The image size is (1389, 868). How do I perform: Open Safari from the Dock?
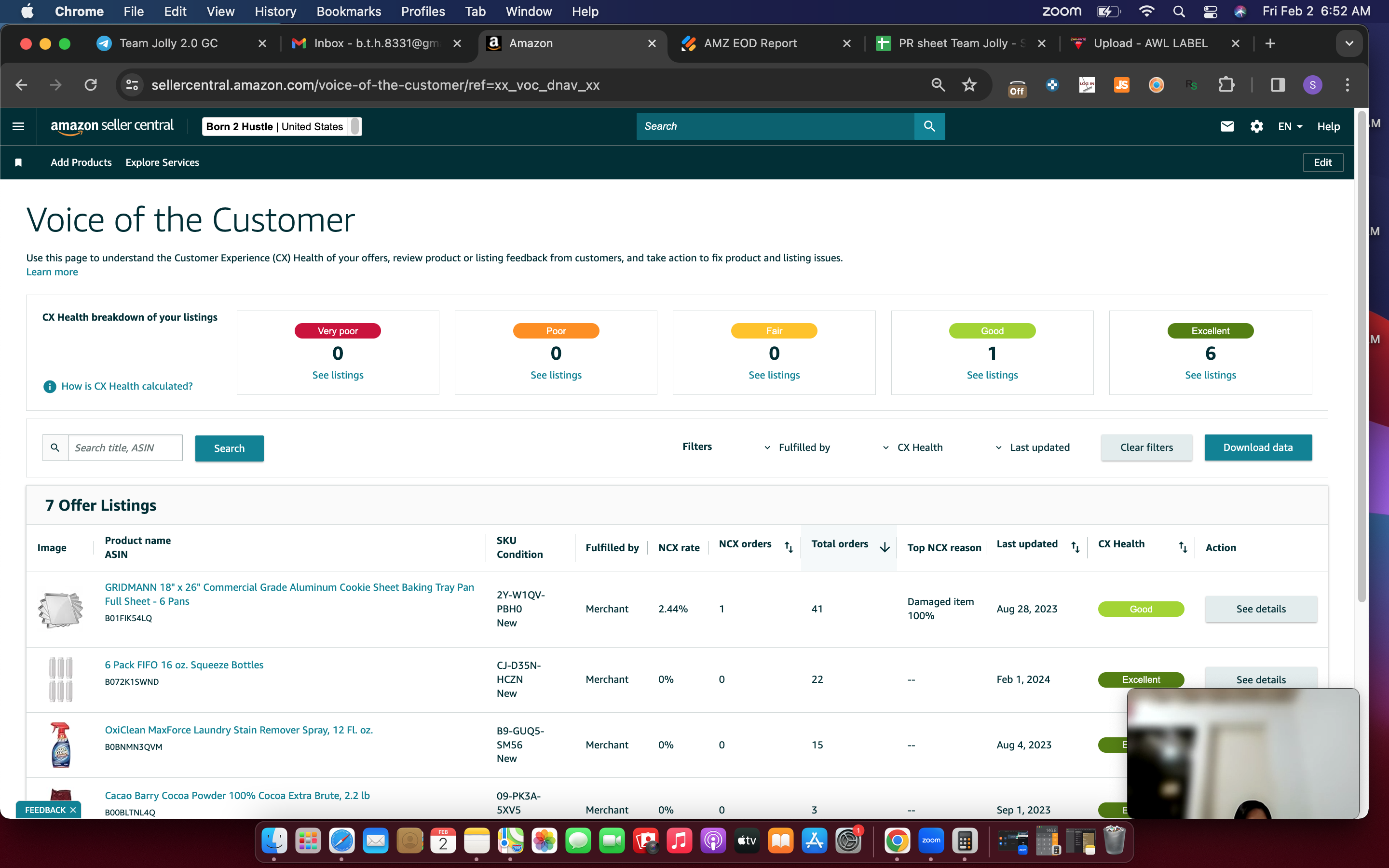click(342, 841)
